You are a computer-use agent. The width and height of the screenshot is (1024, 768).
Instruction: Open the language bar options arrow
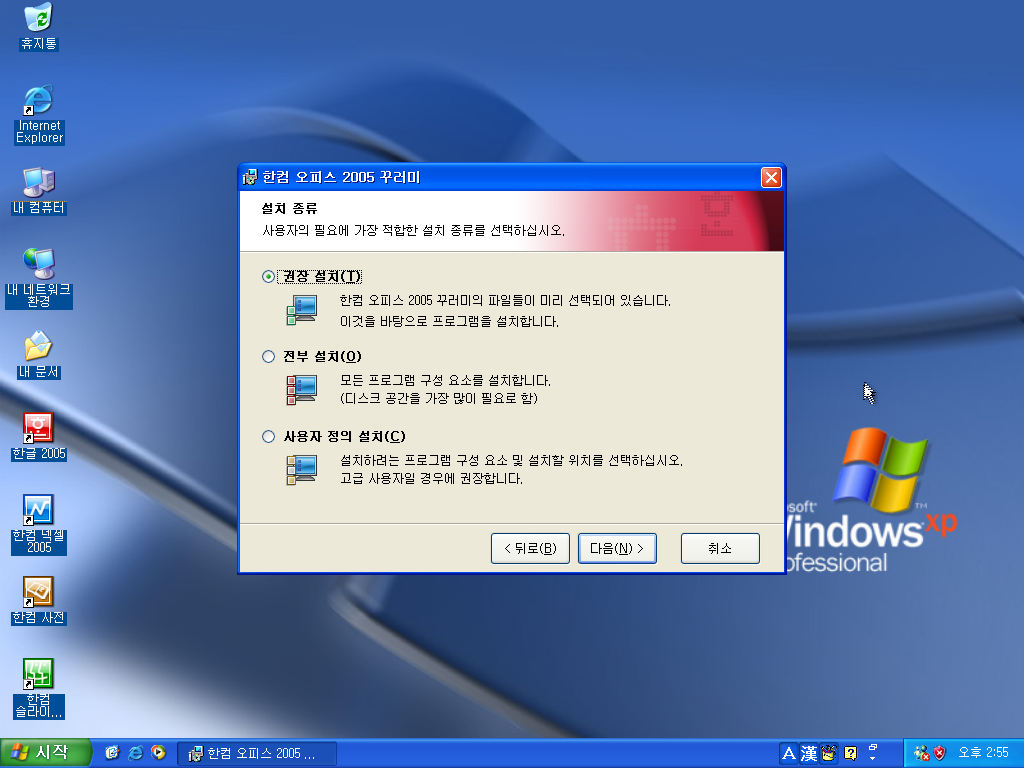tap(872, 758)
